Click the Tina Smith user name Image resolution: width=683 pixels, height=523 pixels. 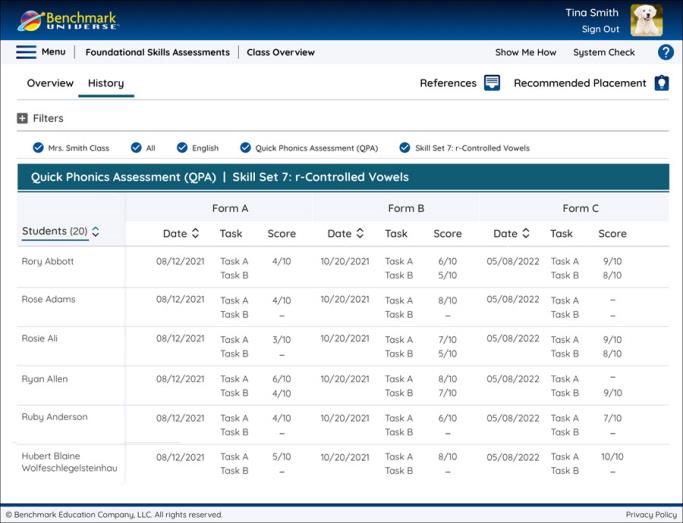592,13
